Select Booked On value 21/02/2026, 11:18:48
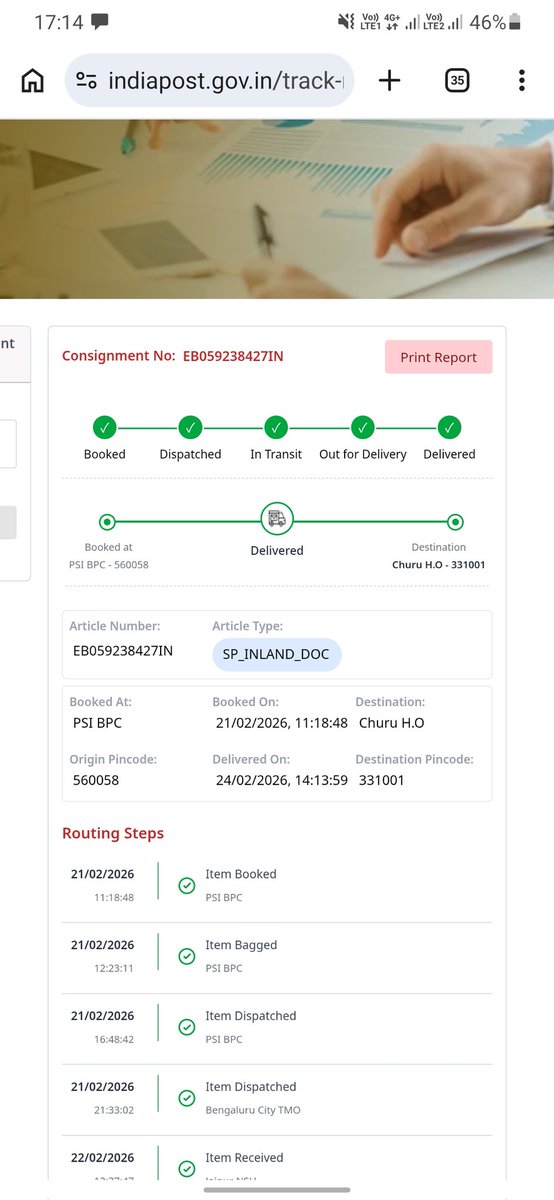Screen dimensions: 554x1200 tap(282, 723)
